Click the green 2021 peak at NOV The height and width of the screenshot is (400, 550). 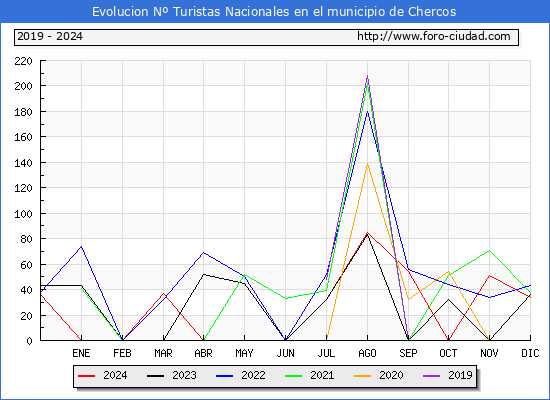click(489, 251)
